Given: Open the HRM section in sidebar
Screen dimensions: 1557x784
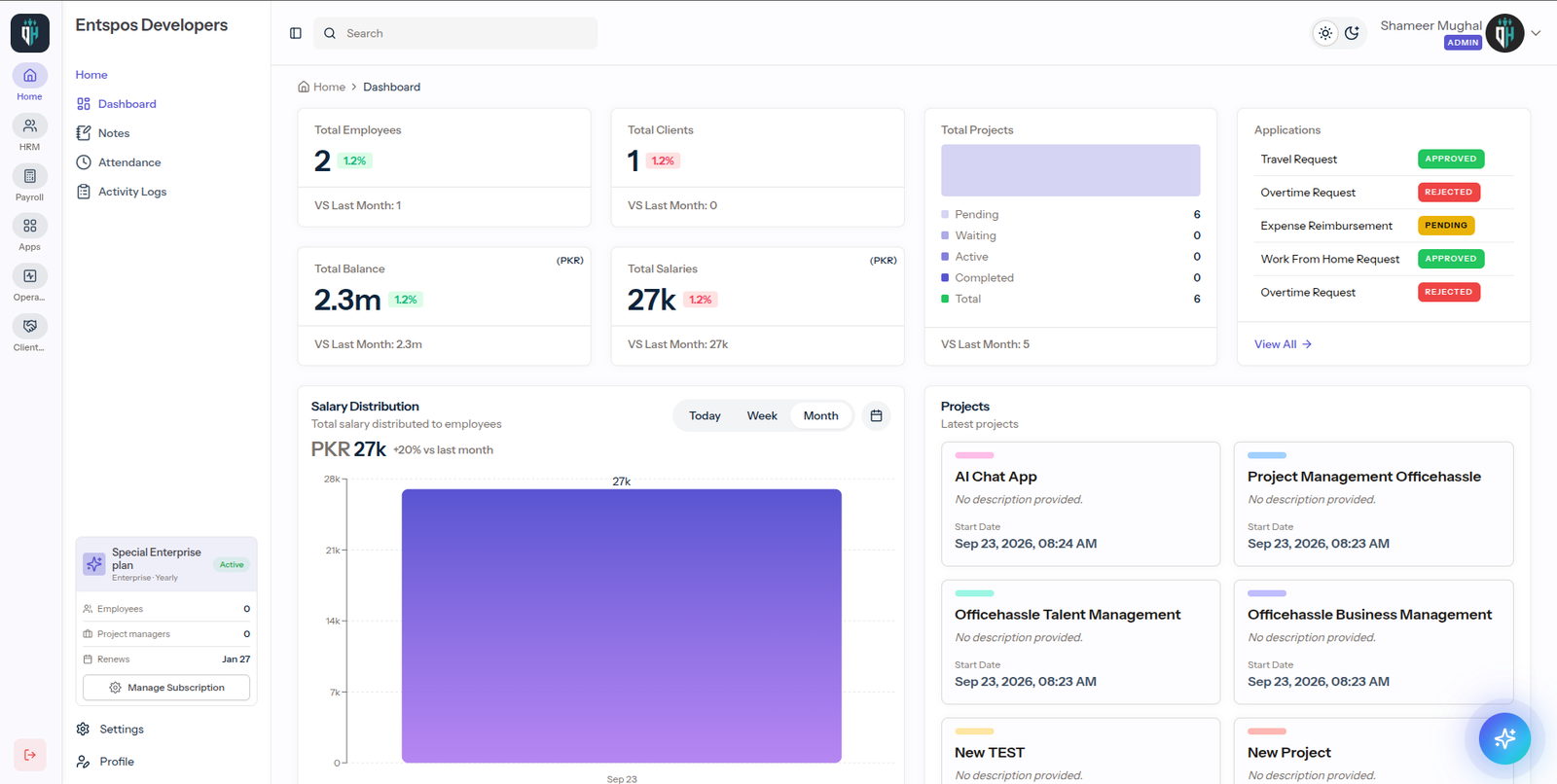Looking at the screenshot, I should [x=30, y=133].
